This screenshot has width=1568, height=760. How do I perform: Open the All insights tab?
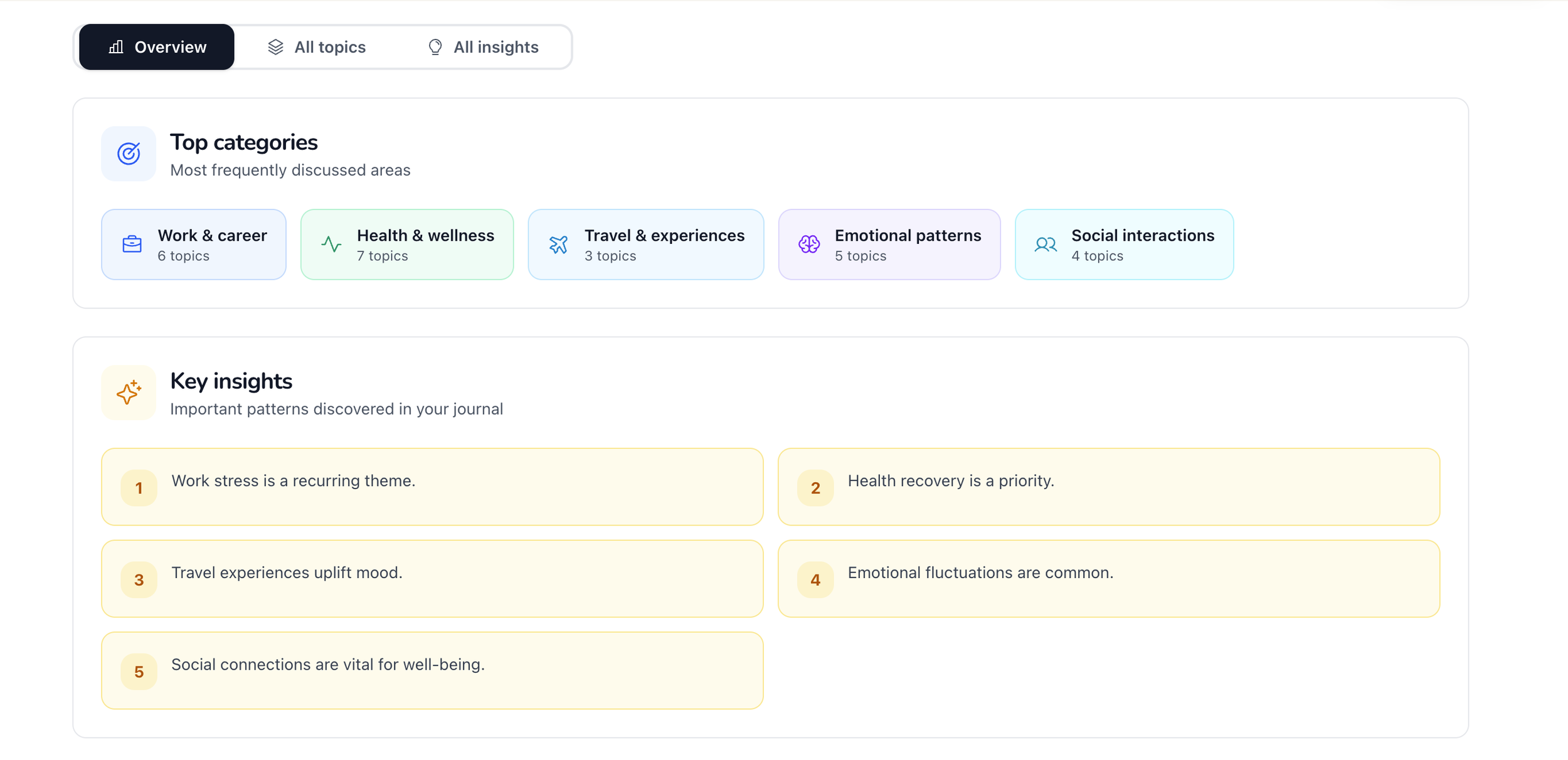tap(484, 47)
